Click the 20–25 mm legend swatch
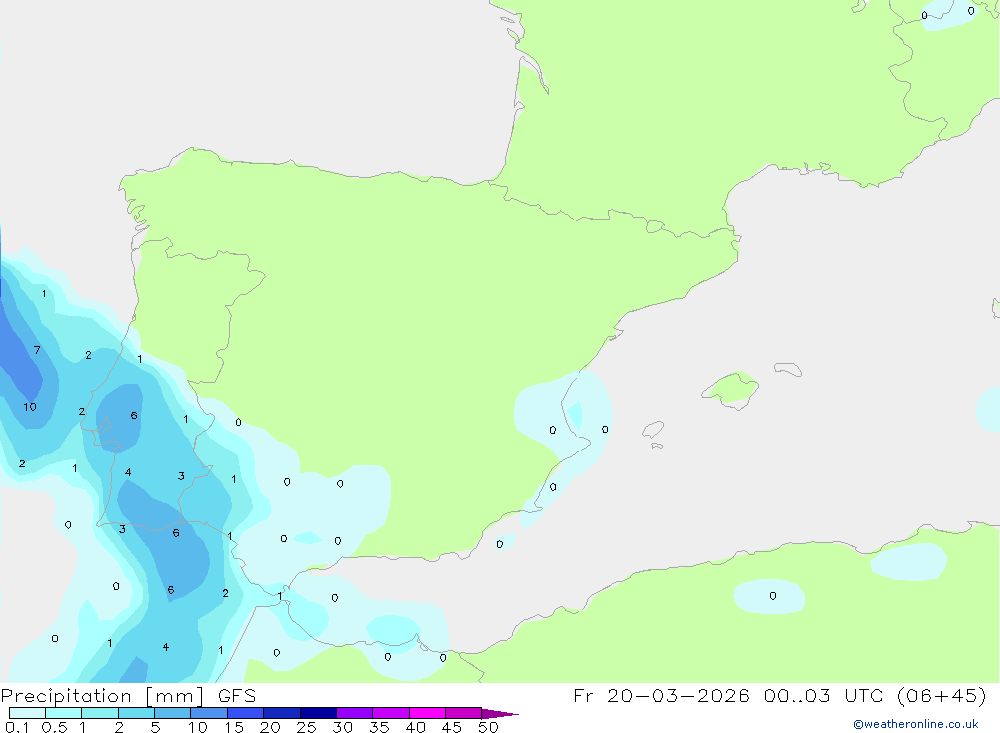 pyautogui.click(x=282, y=713)
